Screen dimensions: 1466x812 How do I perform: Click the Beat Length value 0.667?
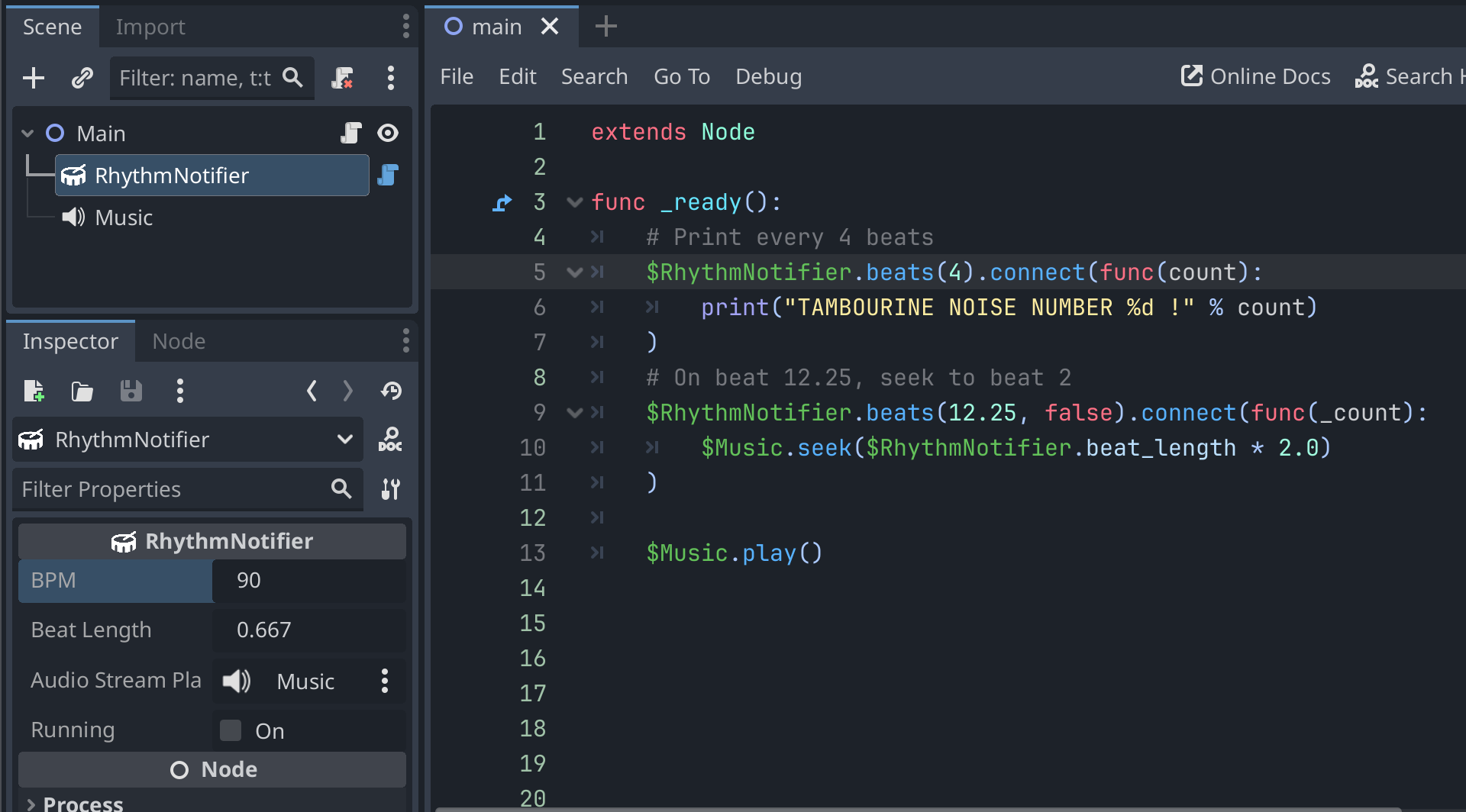pos(309,630)
